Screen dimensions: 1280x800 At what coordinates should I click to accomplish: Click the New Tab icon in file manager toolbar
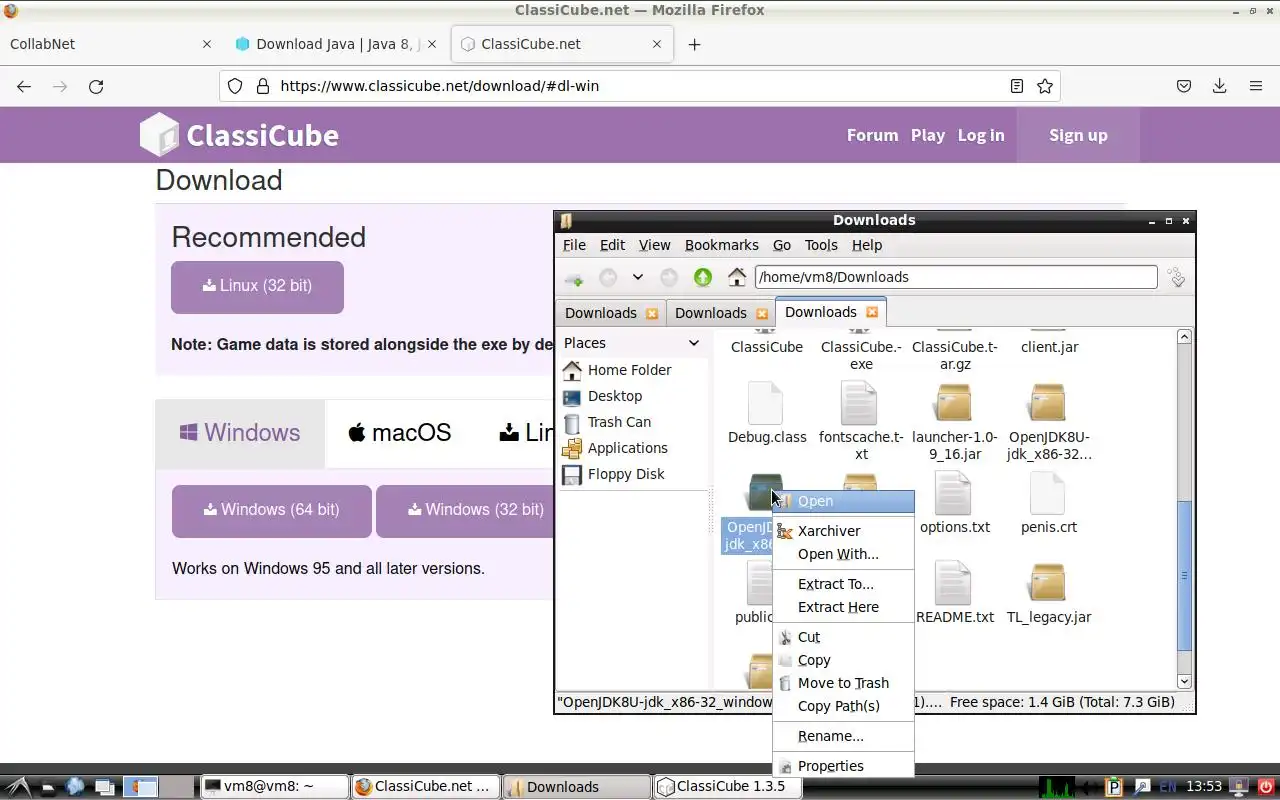[574, 278]
